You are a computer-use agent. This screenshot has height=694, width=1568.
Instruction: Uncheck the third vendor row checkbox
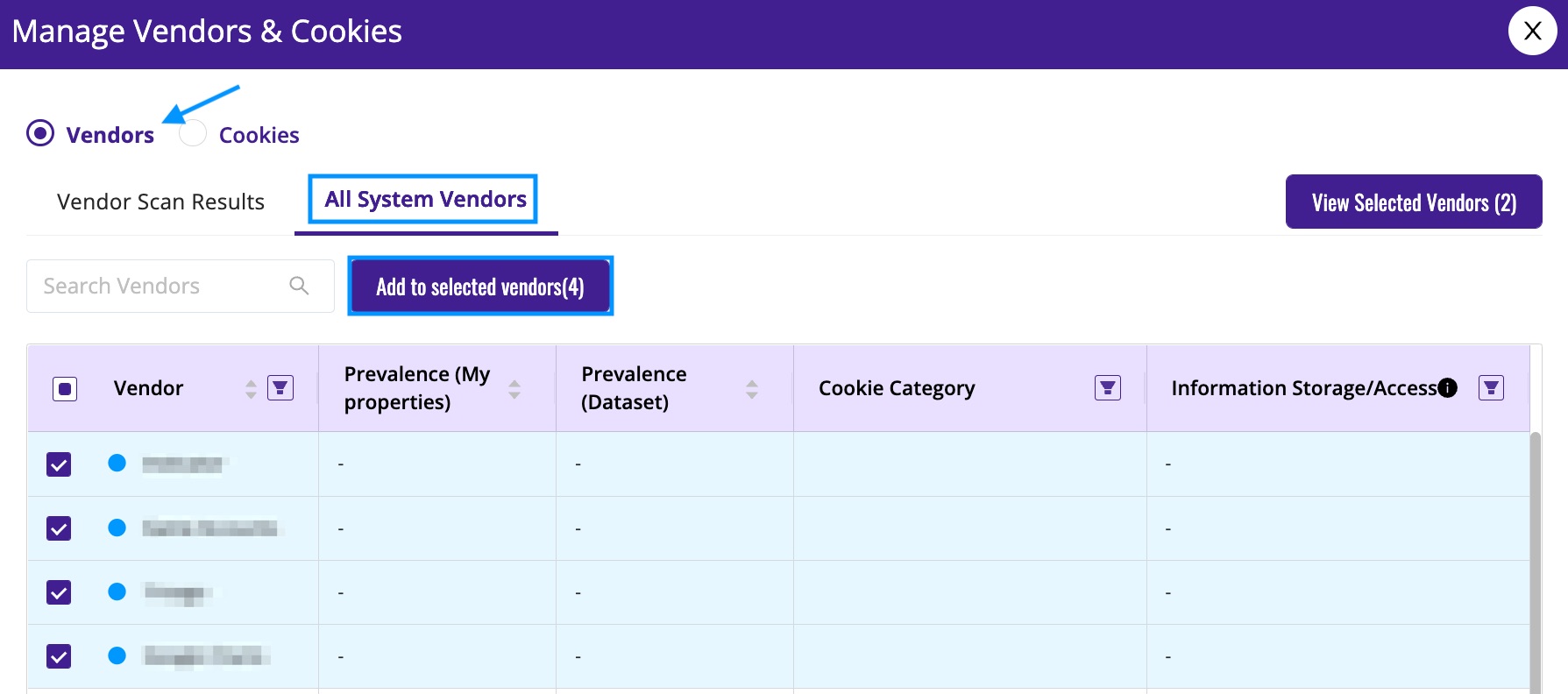click(x=59, y=592)
